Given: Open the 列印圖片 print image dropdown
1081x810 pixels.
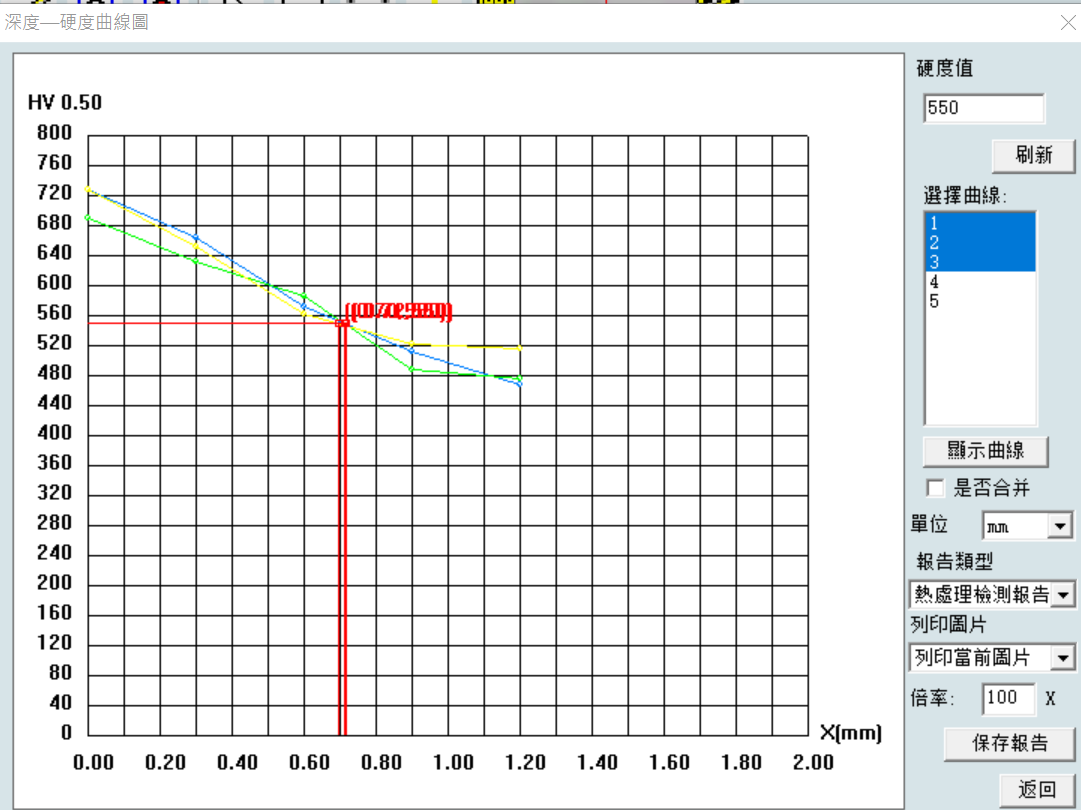Looking at the screenshot, I should [x=1062, y=658].
